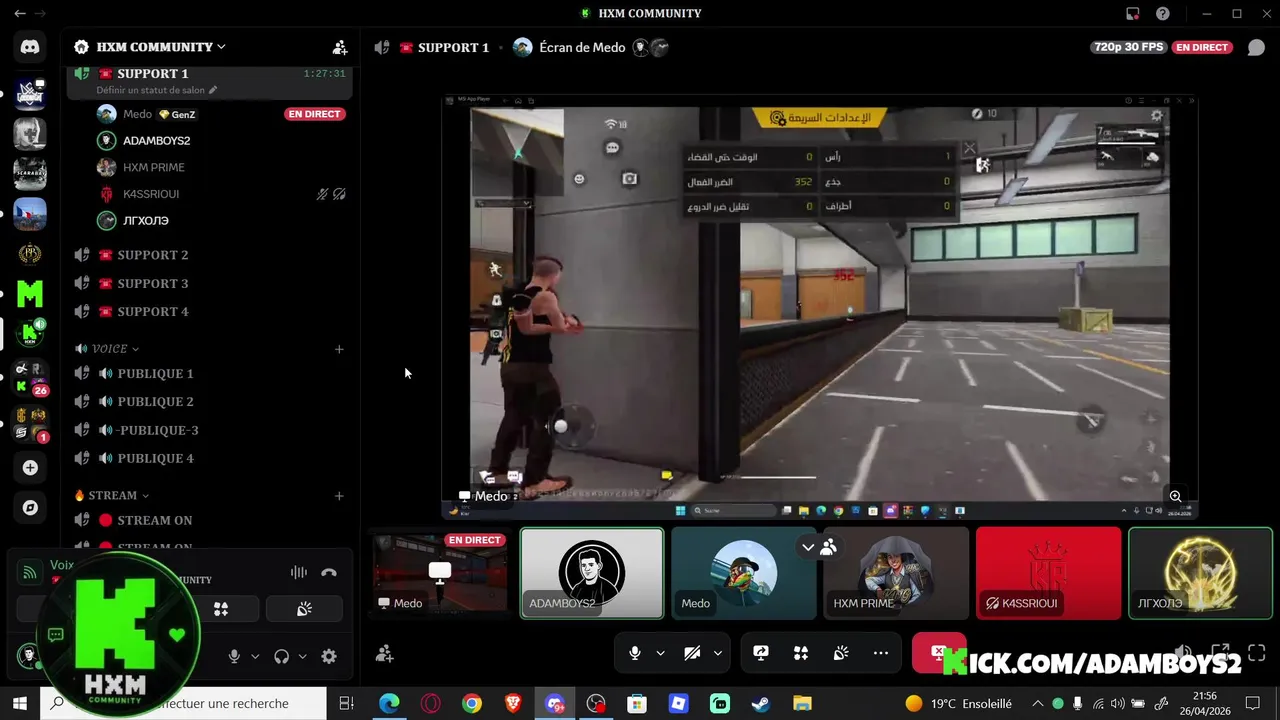Open output device arrow in user panel

pos(302,656)
